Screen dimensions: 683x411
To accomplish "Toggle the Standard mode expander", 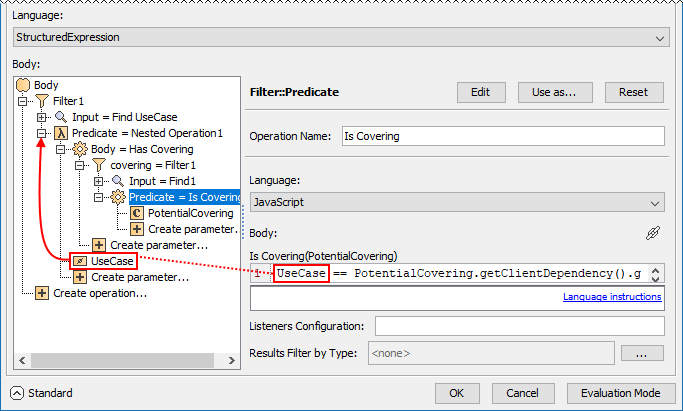I will point(17,393).
